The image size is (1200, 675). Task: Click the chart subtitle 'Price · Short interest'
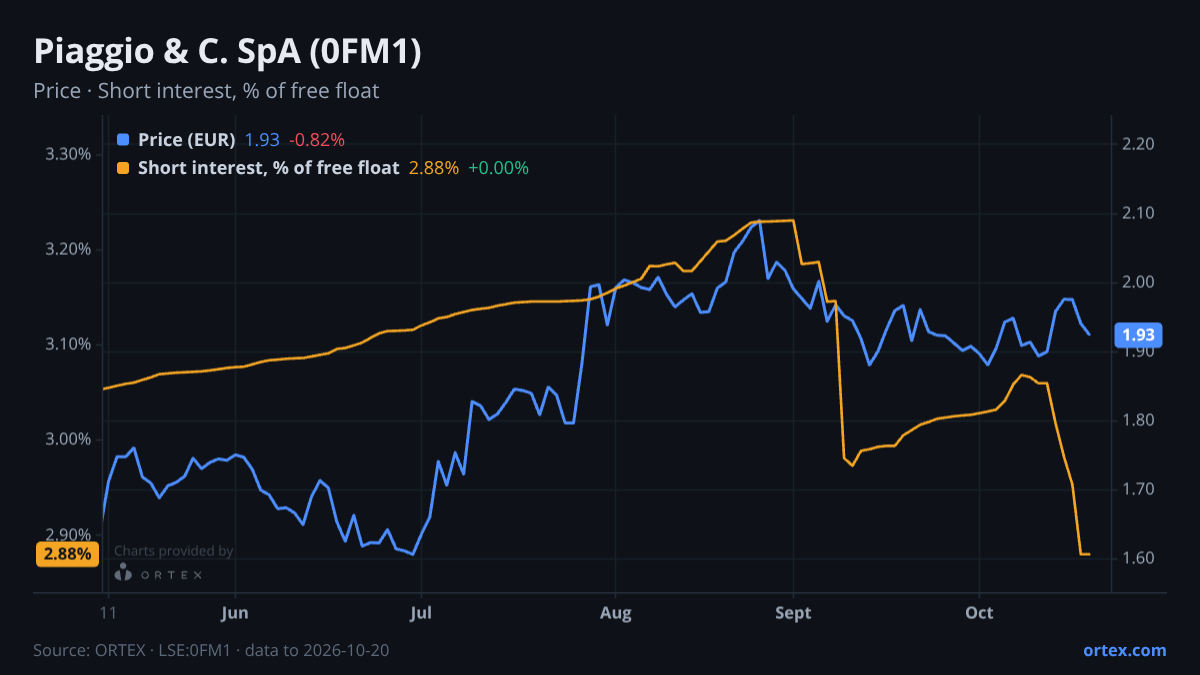206,91
